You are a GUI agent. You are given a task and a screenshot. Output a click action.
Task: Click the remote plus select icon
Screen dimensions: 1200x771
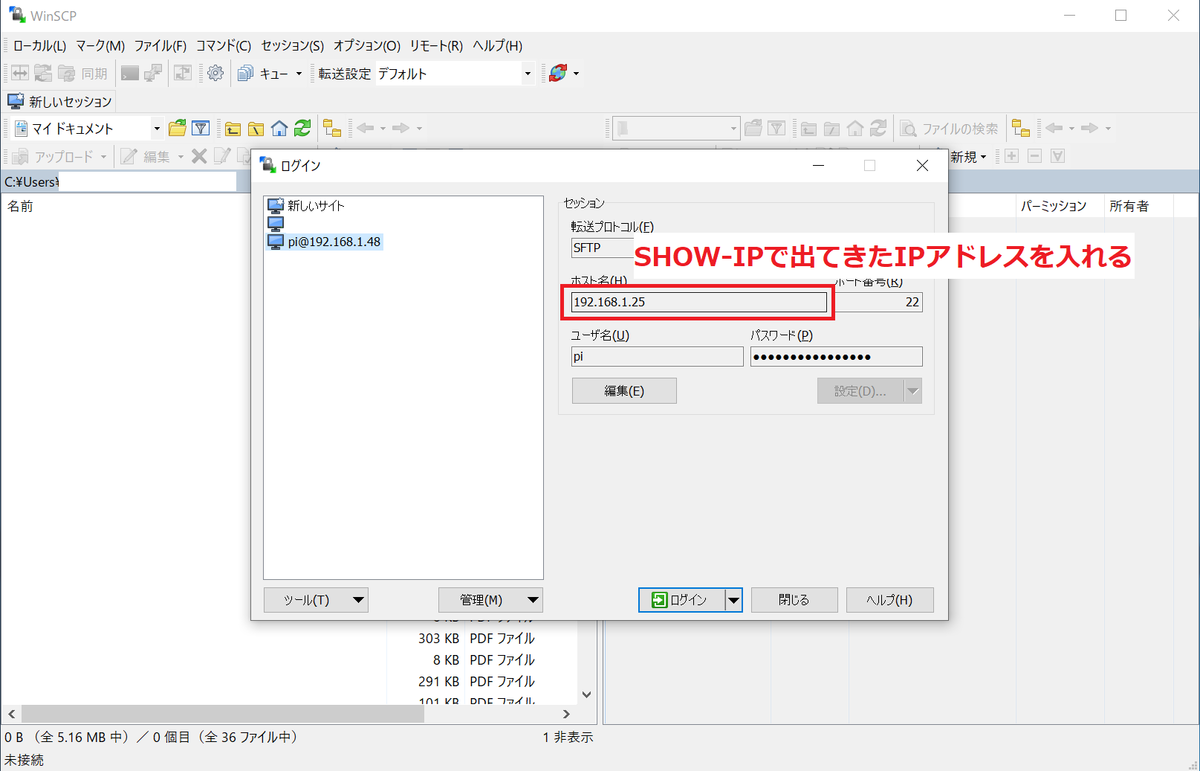coord(1012,156)
